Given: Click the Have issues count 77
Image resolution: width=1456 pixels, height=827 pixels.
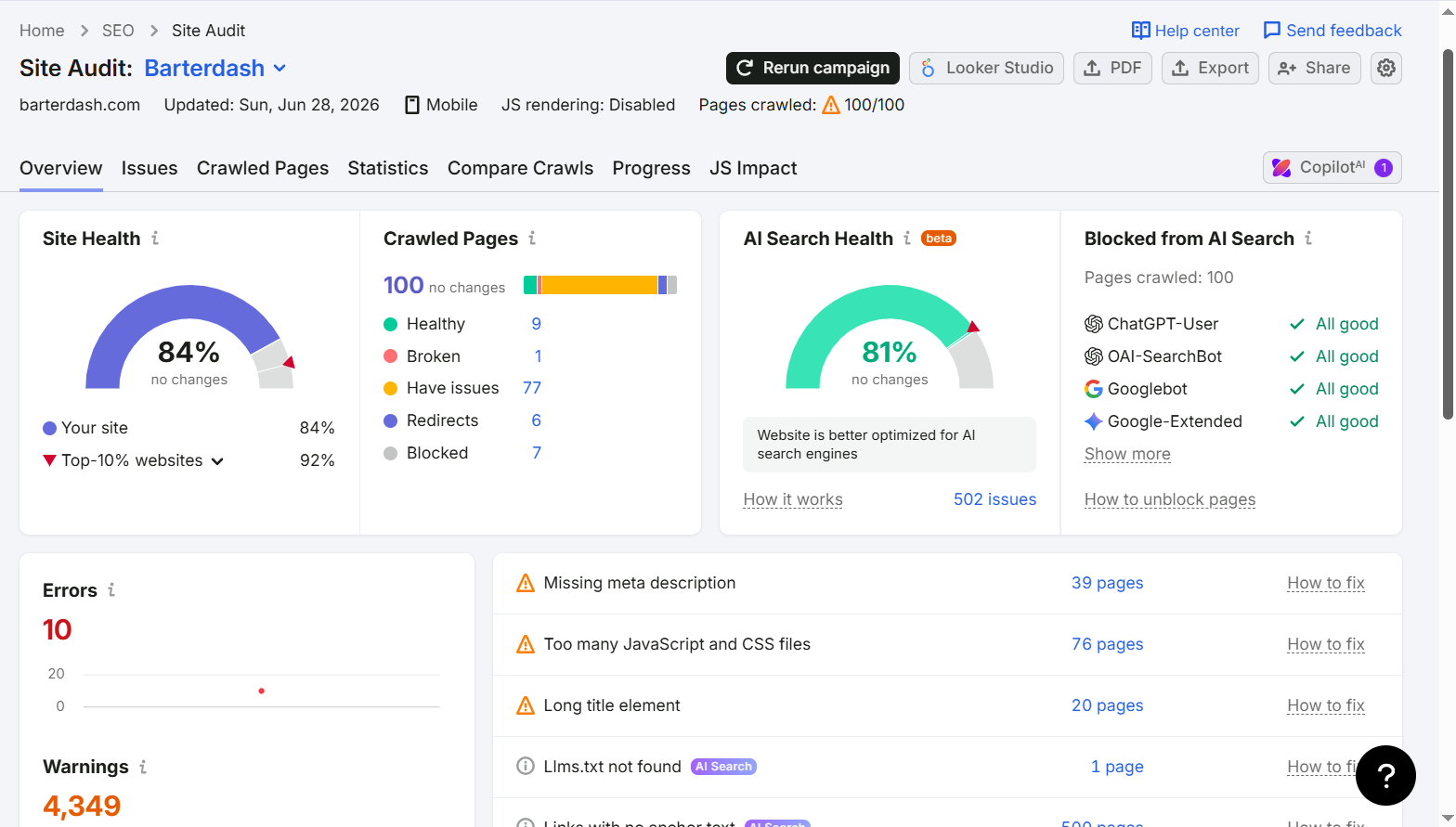Looking at the screenshot, I should click(x=531, y=388).
